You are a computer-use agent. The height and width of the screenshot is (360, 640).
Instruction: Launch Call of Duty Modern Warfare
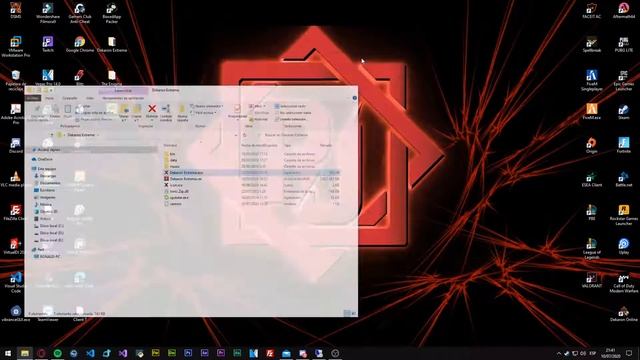coord(623,282)
